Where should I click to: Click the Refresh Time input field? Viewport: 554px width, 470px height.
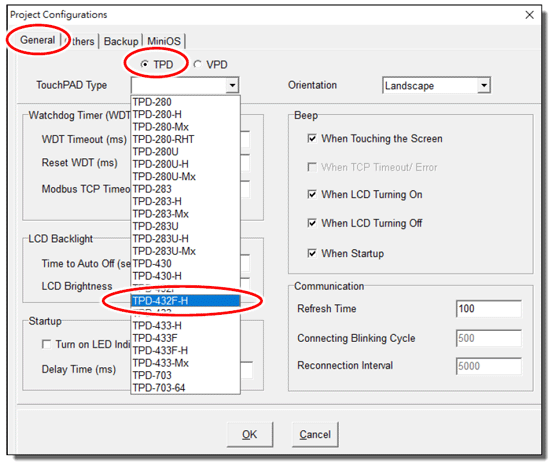(x=489, y=309)
